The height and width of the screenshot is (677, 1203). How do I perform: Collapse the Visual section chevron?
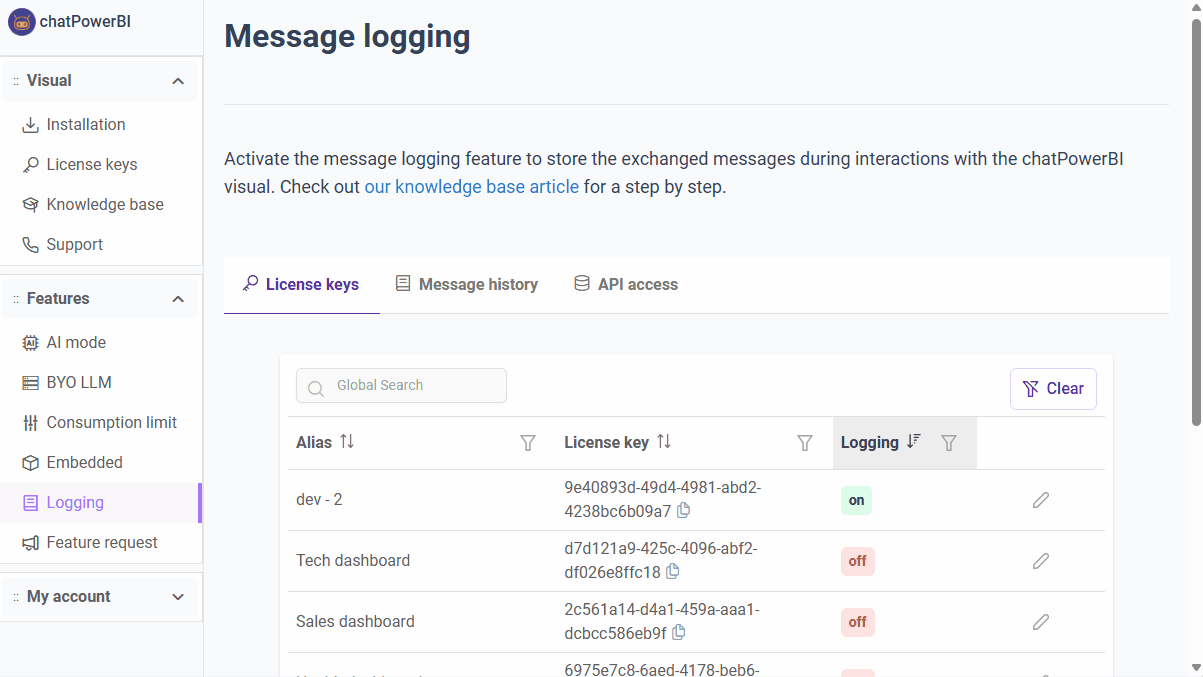pos(178,81)
